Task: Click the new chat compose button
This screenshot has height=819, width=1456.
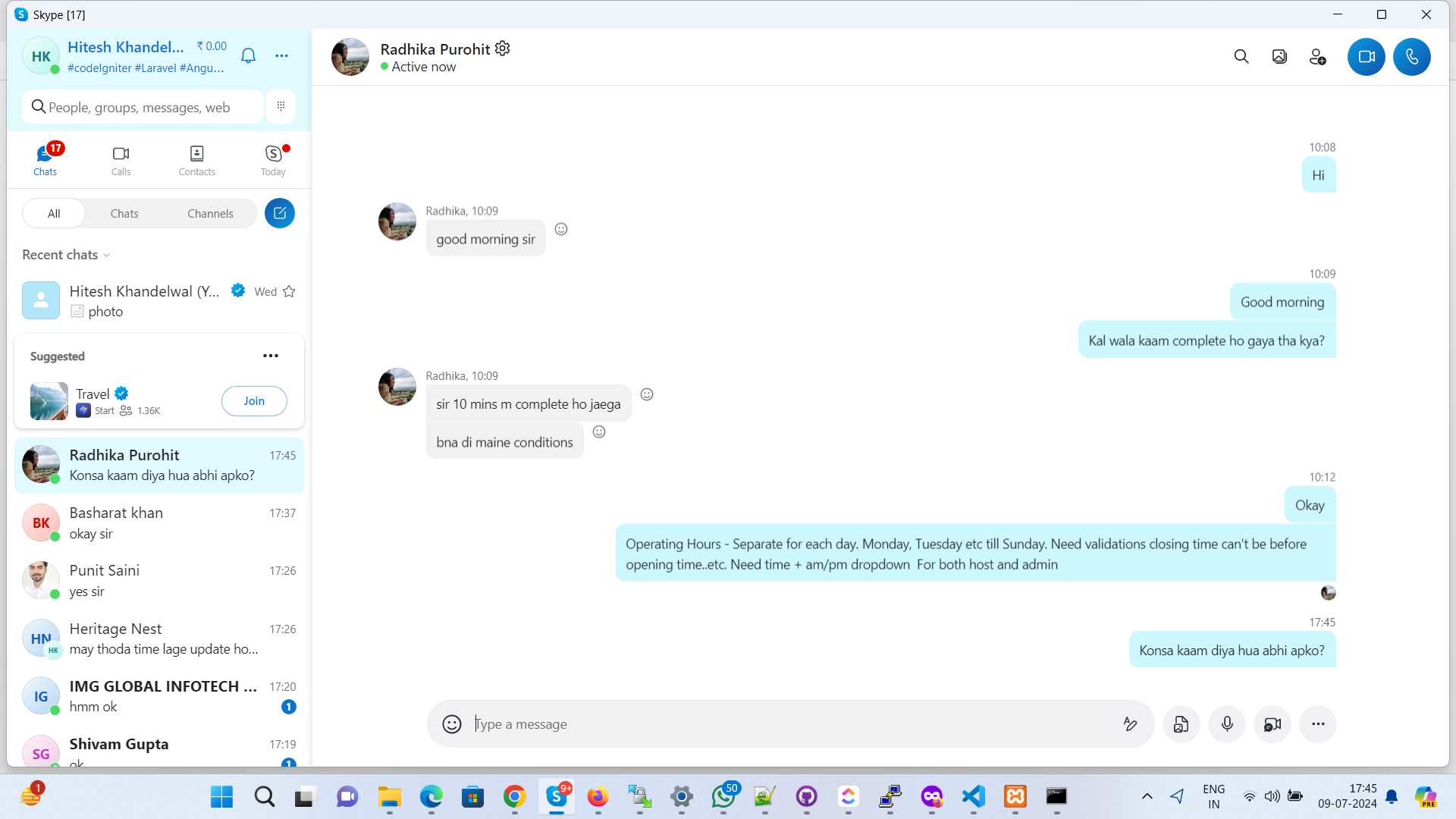Action: coord(280,213)
